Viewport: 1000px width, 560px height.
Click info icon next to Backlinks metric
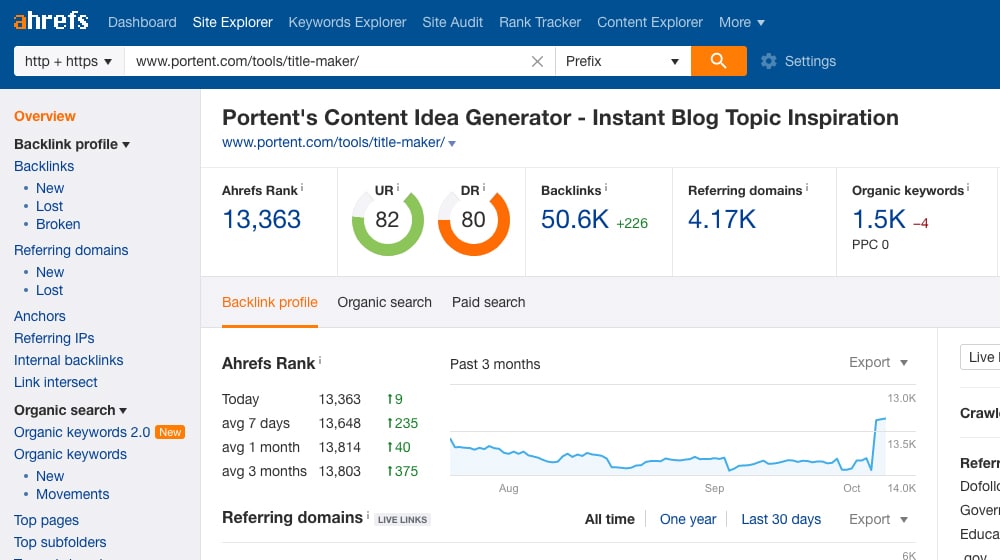[606, 188]
